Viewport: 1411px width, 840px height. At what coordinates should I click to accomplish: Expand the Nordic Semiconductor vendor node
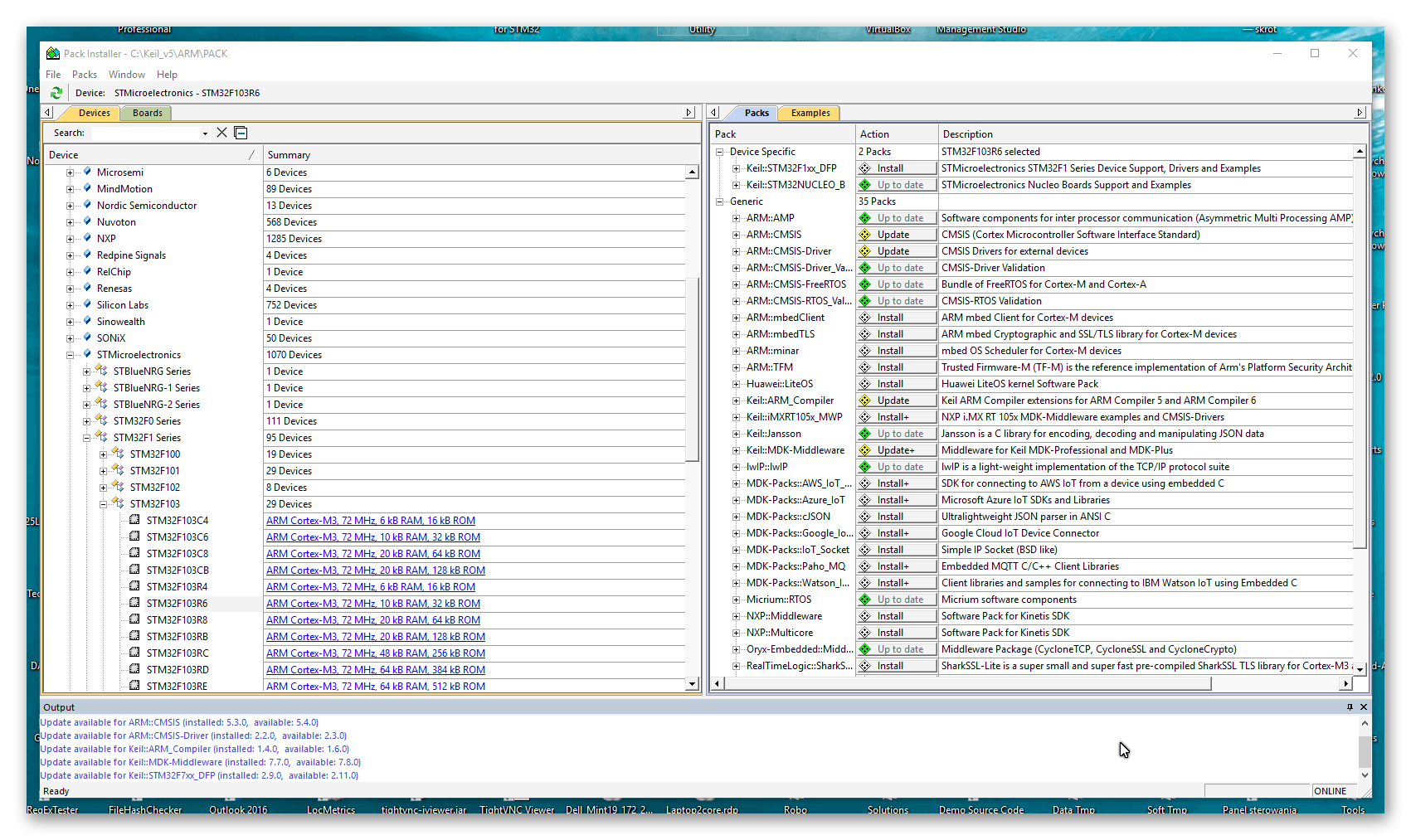click(x=71, y=206)
